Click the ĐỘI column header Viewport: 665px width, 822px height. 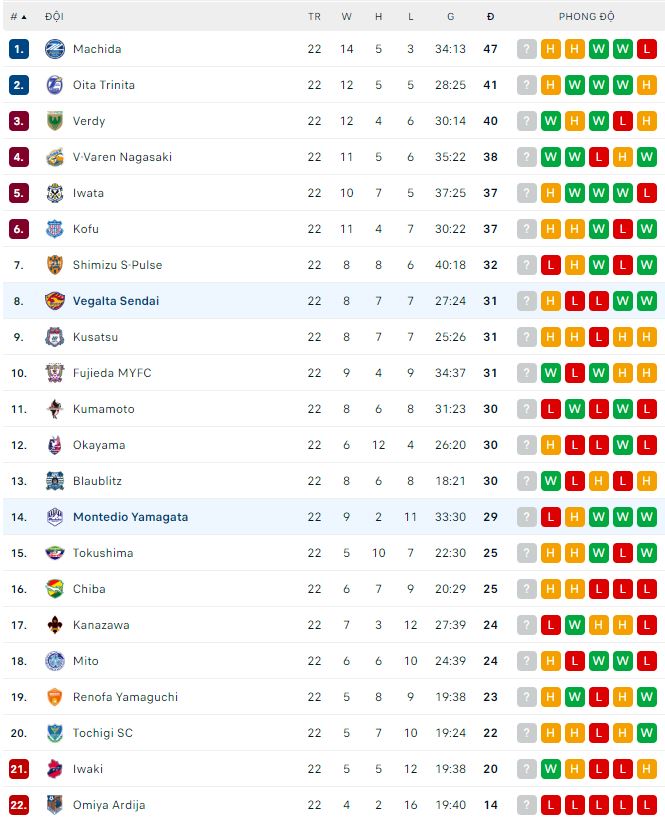click(55, 17)
